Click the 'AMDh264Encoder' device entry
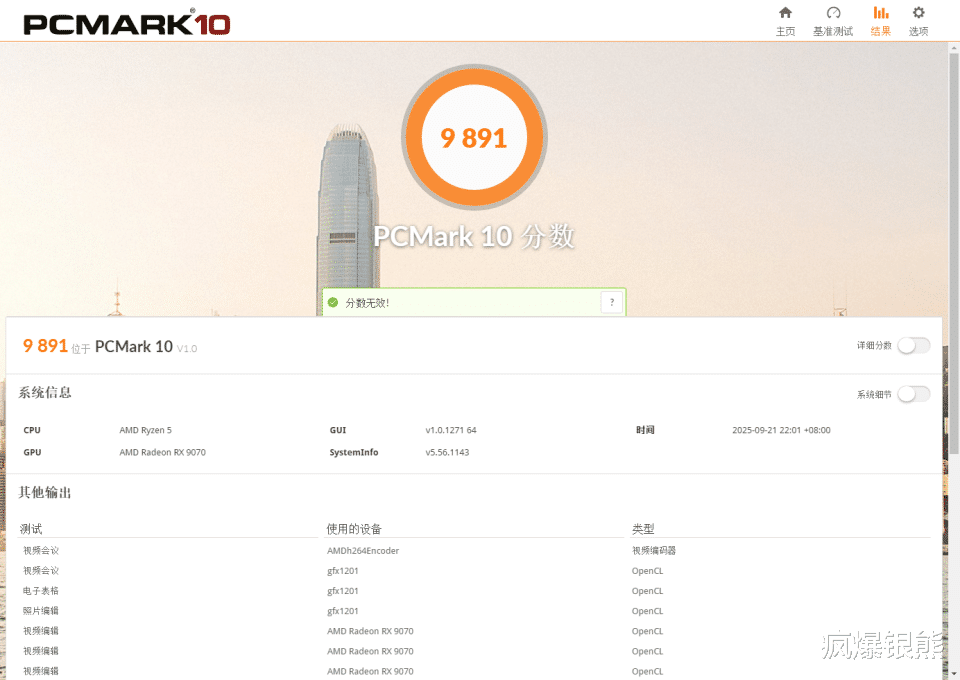 point(363,551)
